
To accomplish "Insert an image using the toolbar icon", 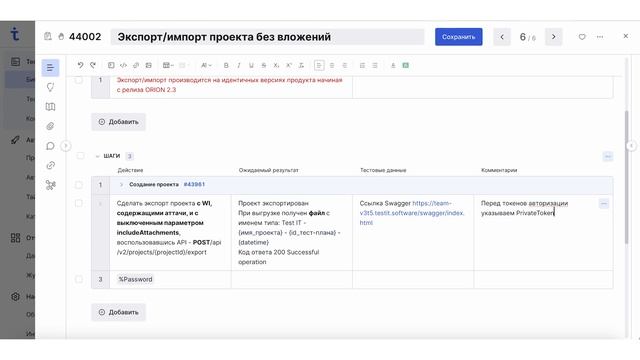I will [149, 65].
